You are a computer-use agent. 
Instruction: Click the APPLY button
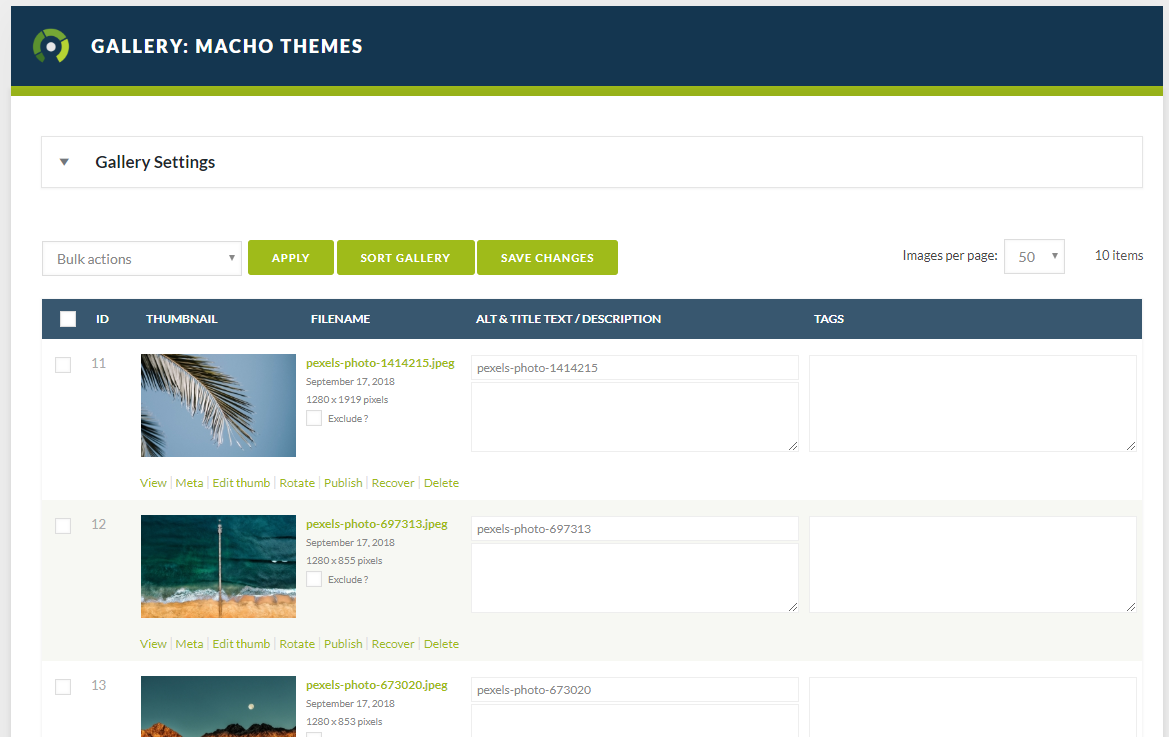pos(291,258)
